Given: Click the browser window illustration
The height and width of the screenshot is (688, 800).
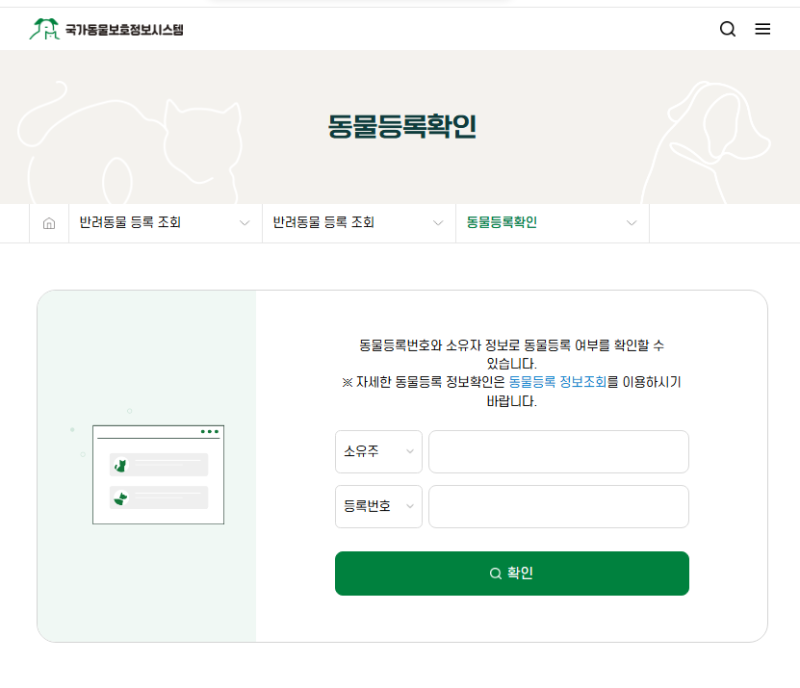Looking at the screenshot, I should pyautogui.click(x=158, y=474).
